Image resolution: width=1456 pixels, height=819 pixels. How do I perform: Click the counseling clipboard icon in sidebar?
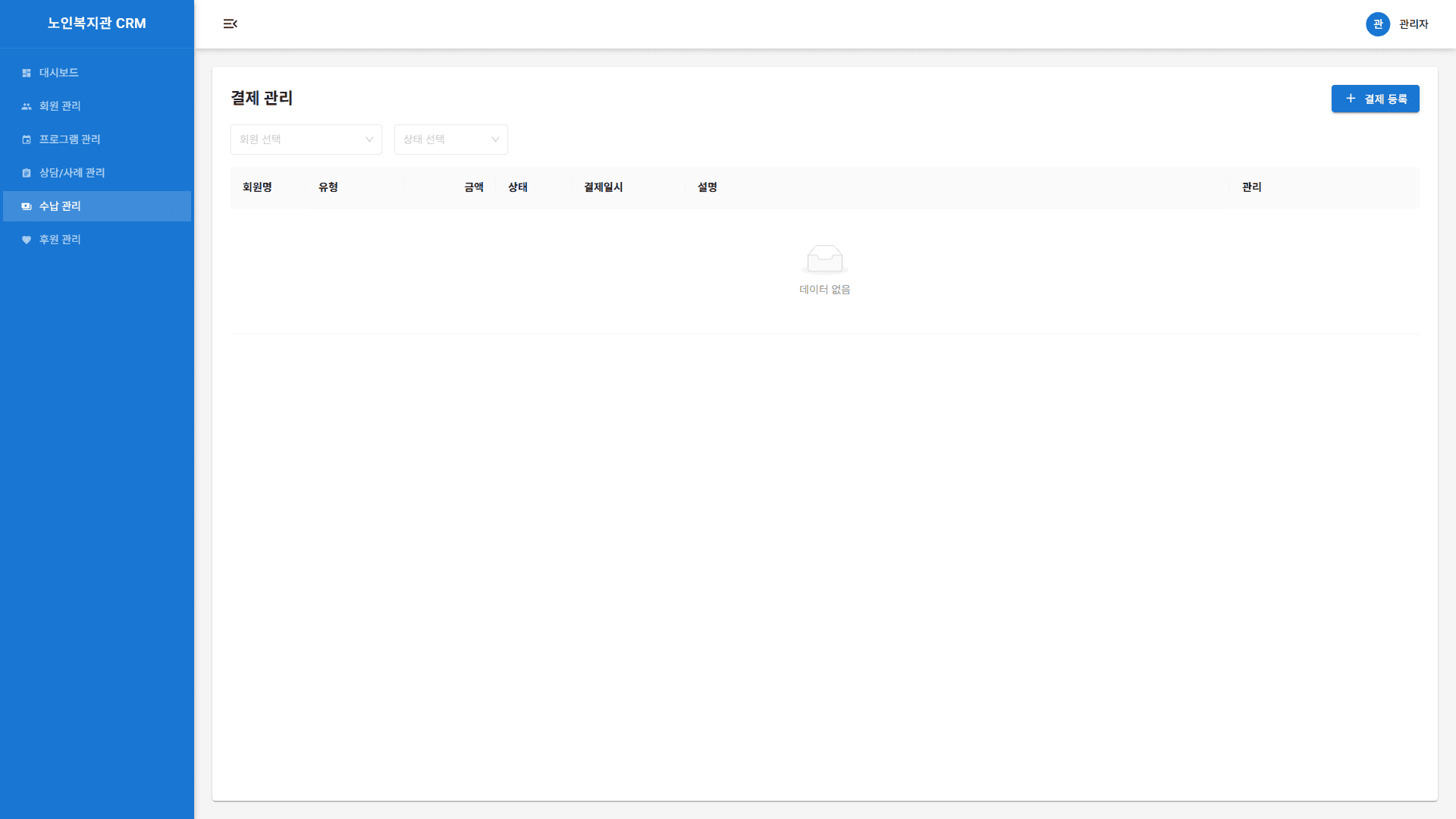coord(27,173)
